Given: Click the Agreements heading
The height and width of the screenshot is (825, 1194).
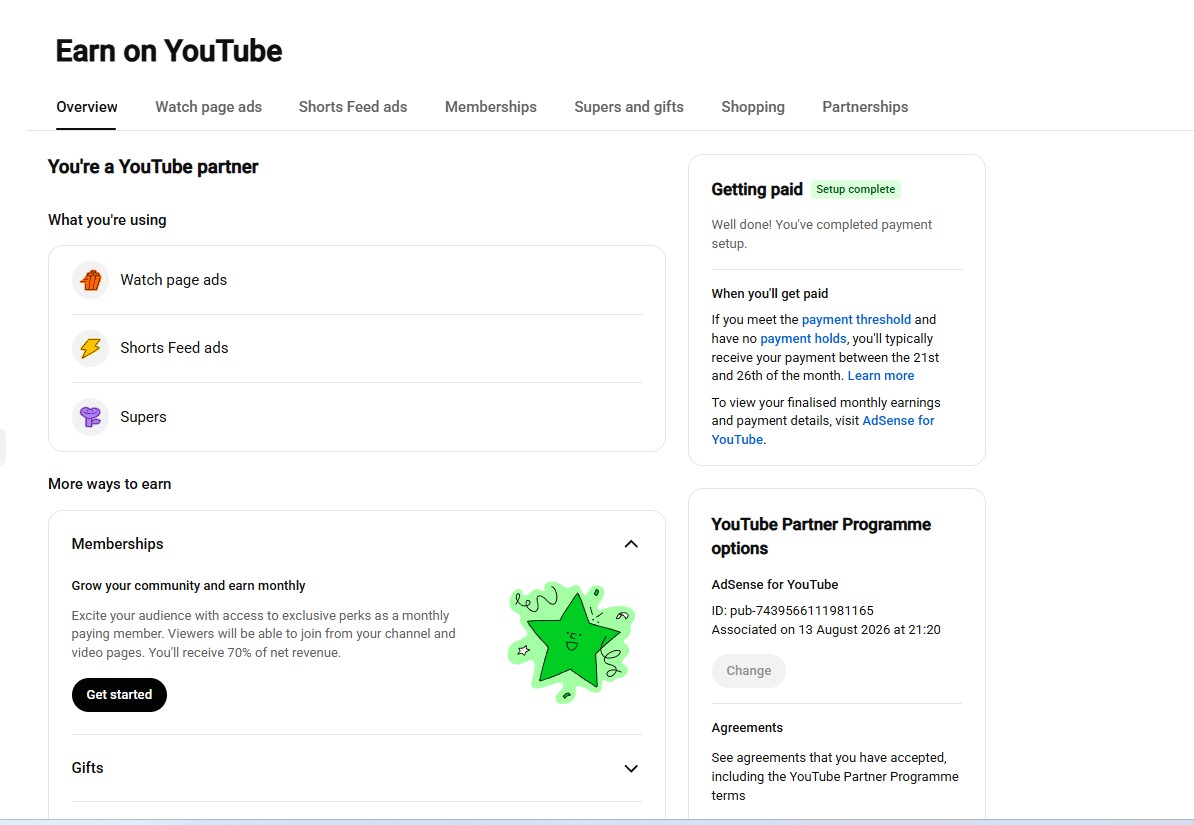Looking at the screenshot, I should [747, 727].
